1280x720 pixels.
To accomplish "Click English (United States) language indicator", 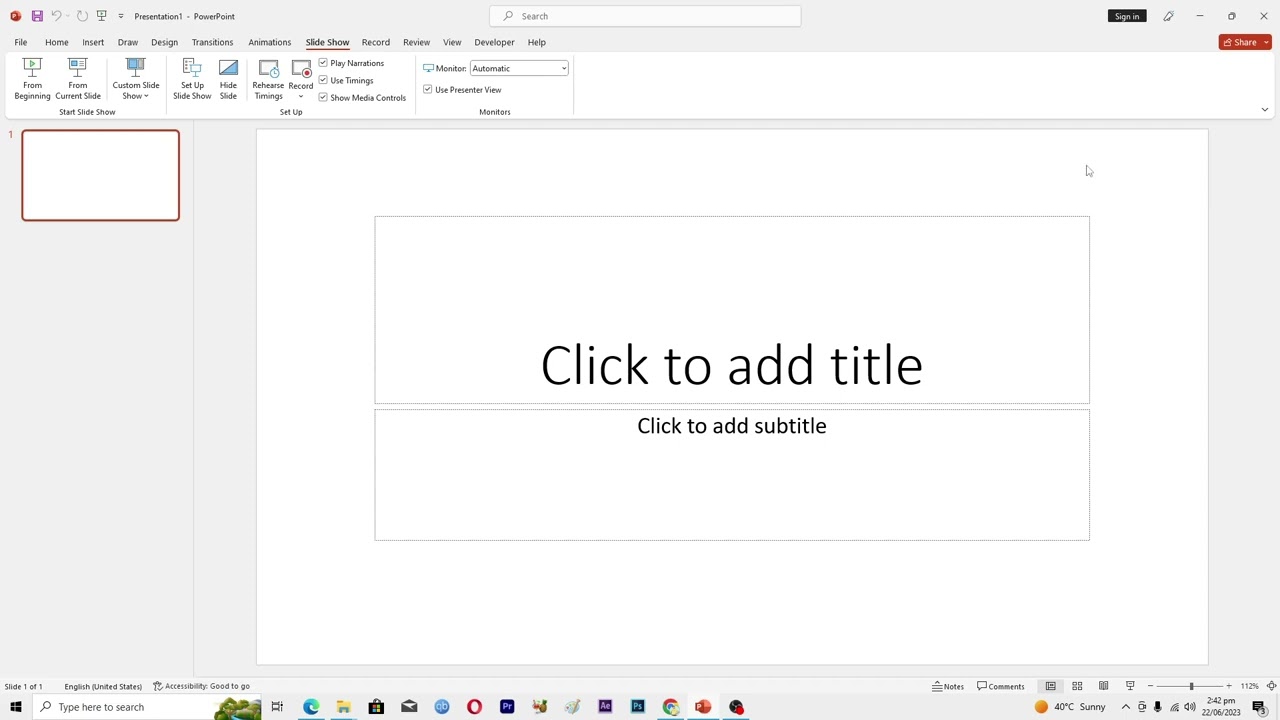I will pos(103,686).
